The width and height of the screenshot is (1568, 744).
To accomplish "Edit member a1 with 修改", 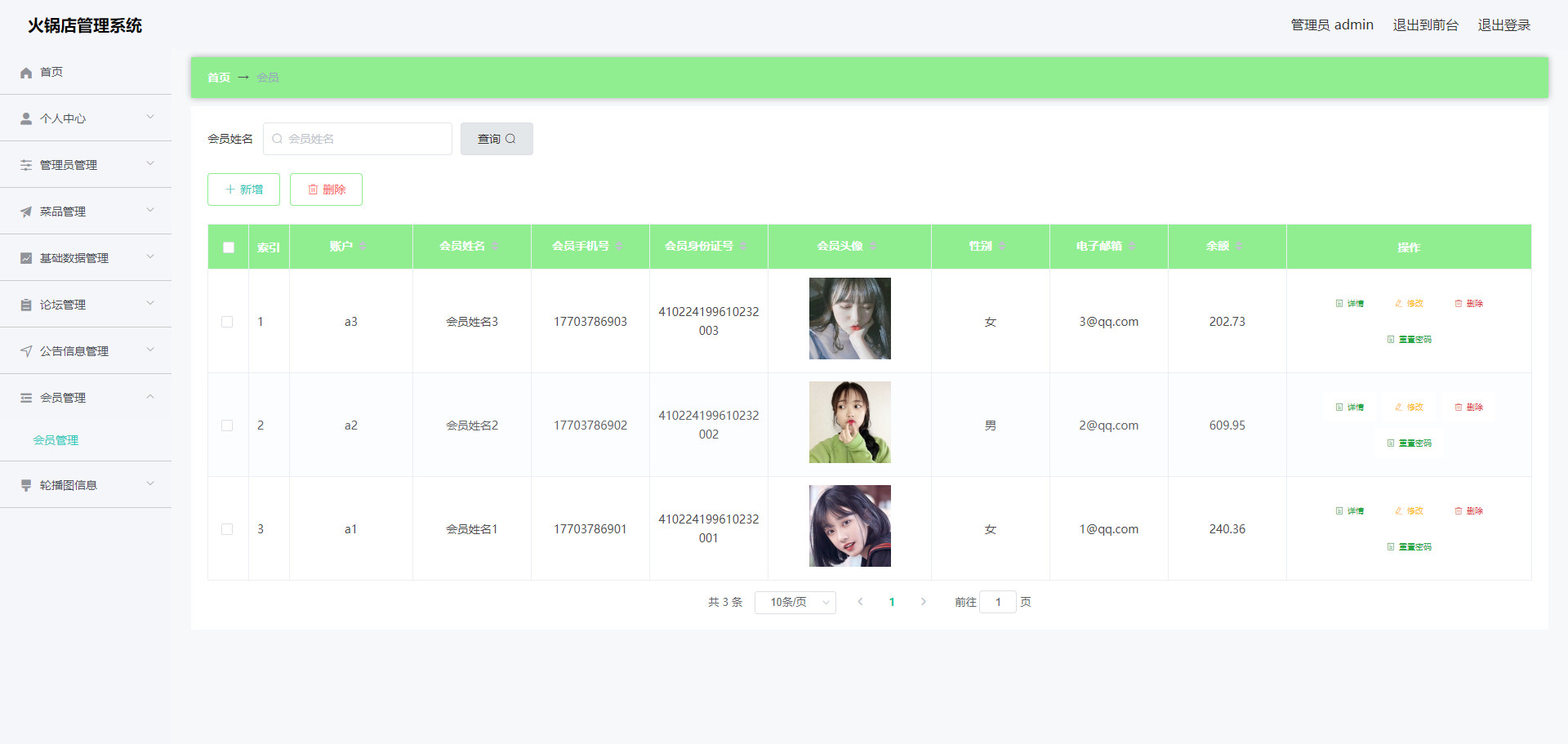I will [1409, 511].
